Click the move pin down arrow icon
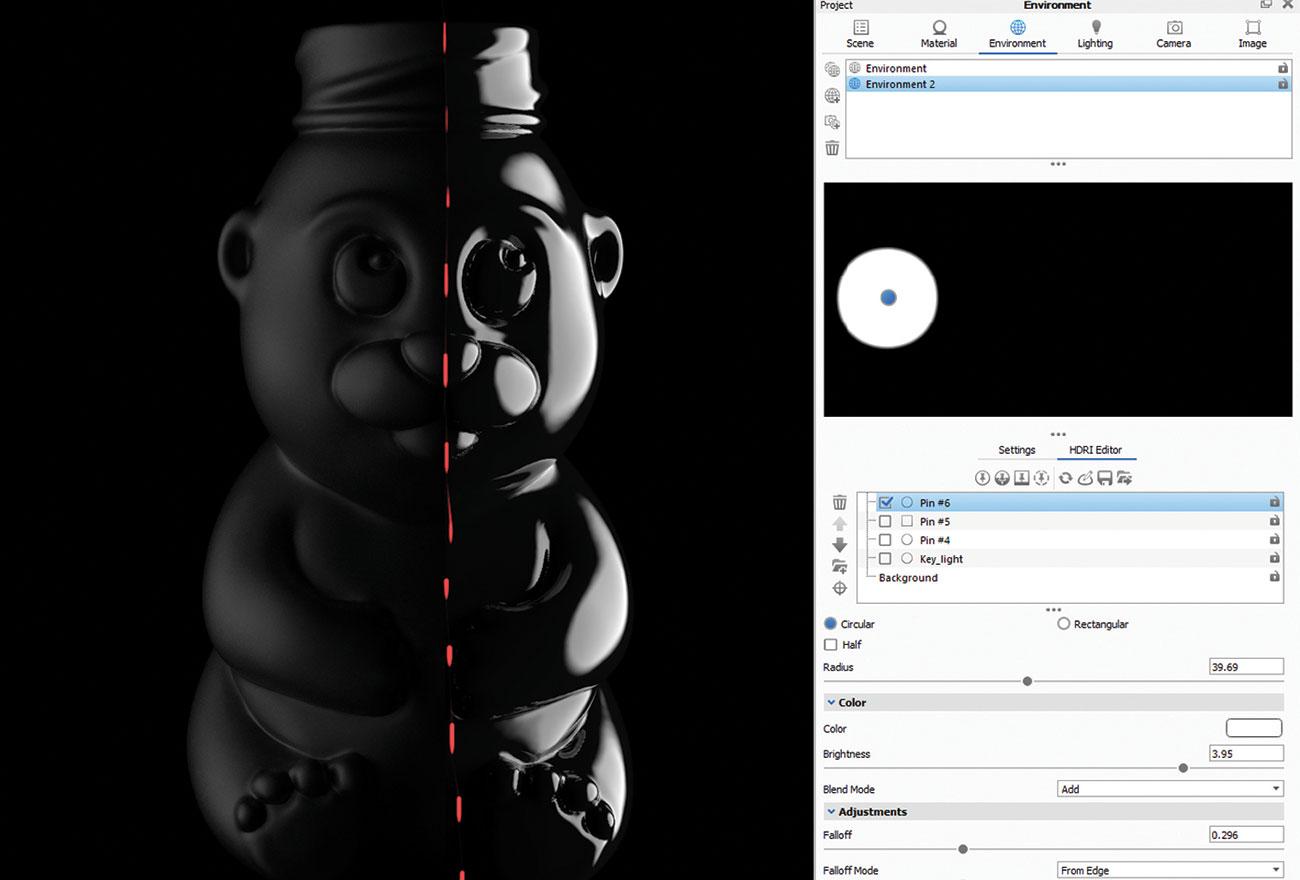The width and height of the screenshot is (1300, 880). 840,544
